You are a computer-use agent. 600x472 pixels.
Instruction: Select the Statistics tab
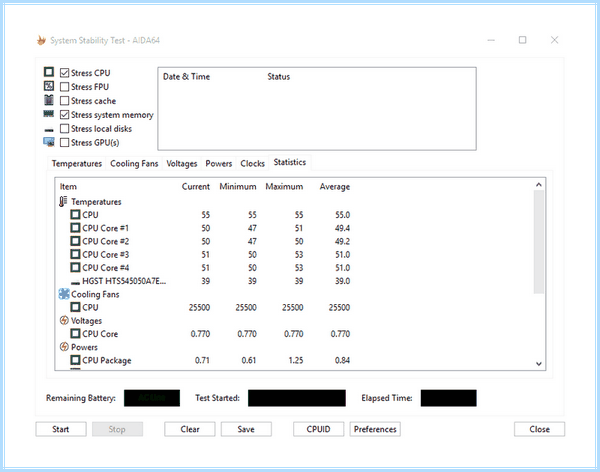(290, 162)
